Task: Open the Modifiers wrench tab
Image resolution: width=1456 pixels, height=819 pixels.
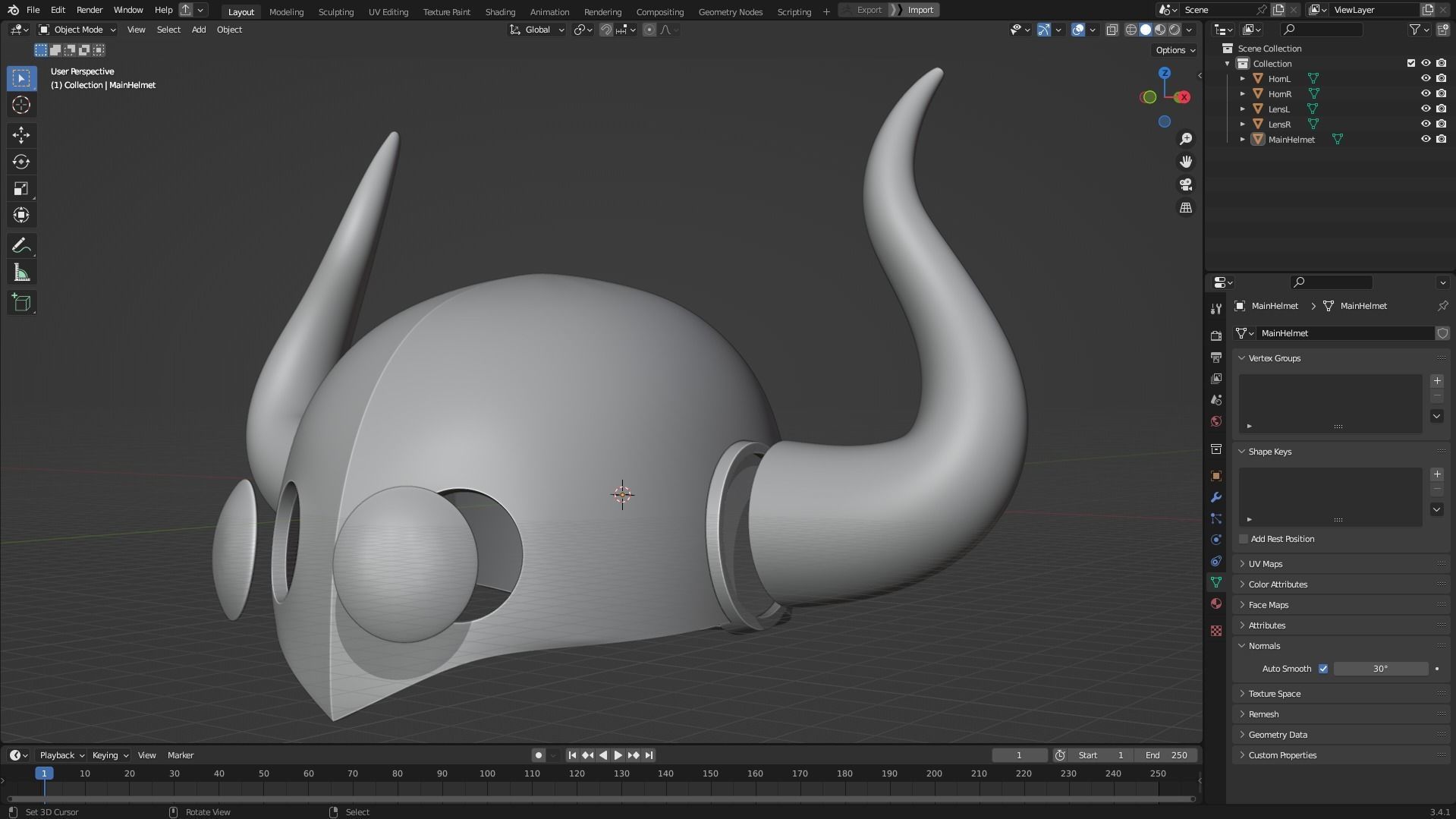Action: [x=1216, y=497]
